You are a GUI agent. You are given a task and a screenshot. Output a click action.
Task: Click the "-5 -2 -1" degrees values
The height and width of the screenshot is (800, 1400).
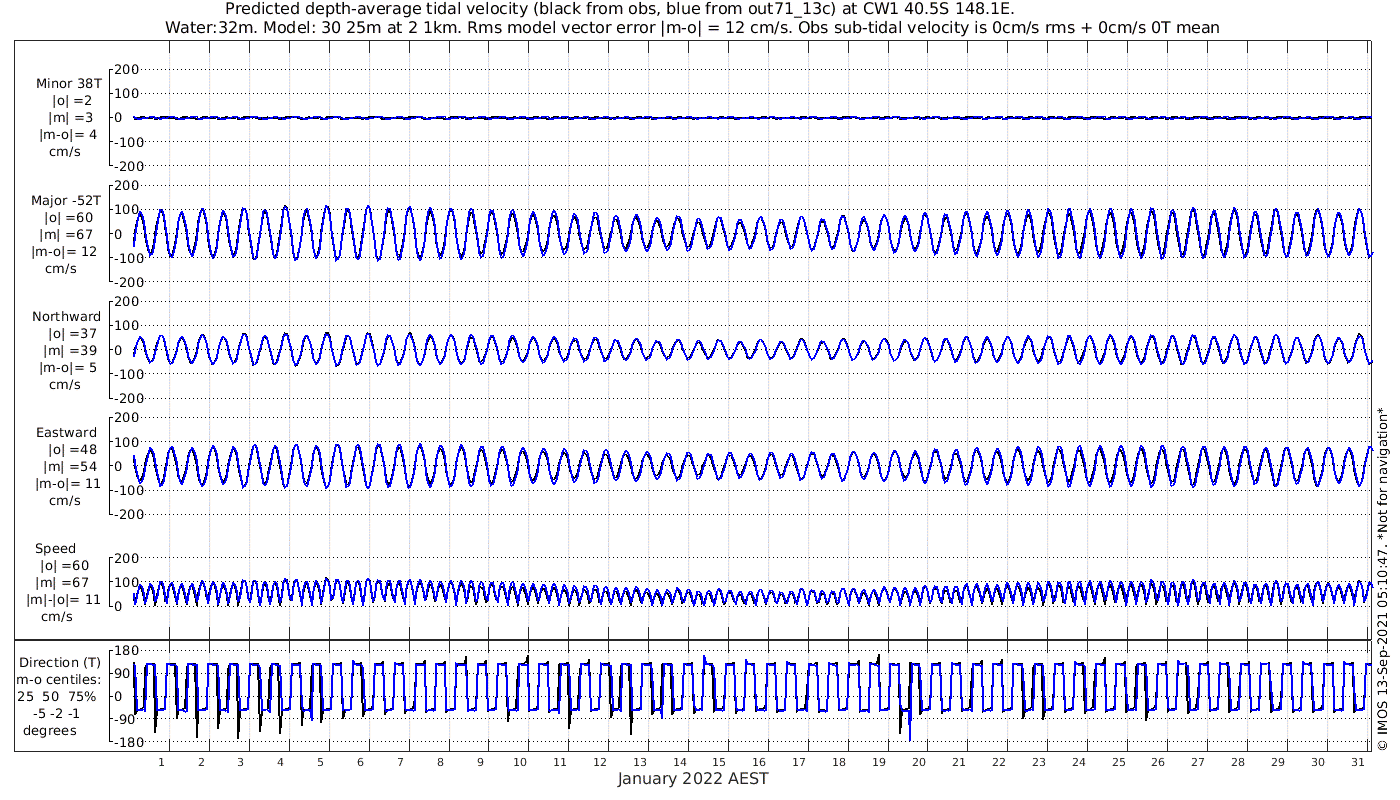(x=56, y=714)
